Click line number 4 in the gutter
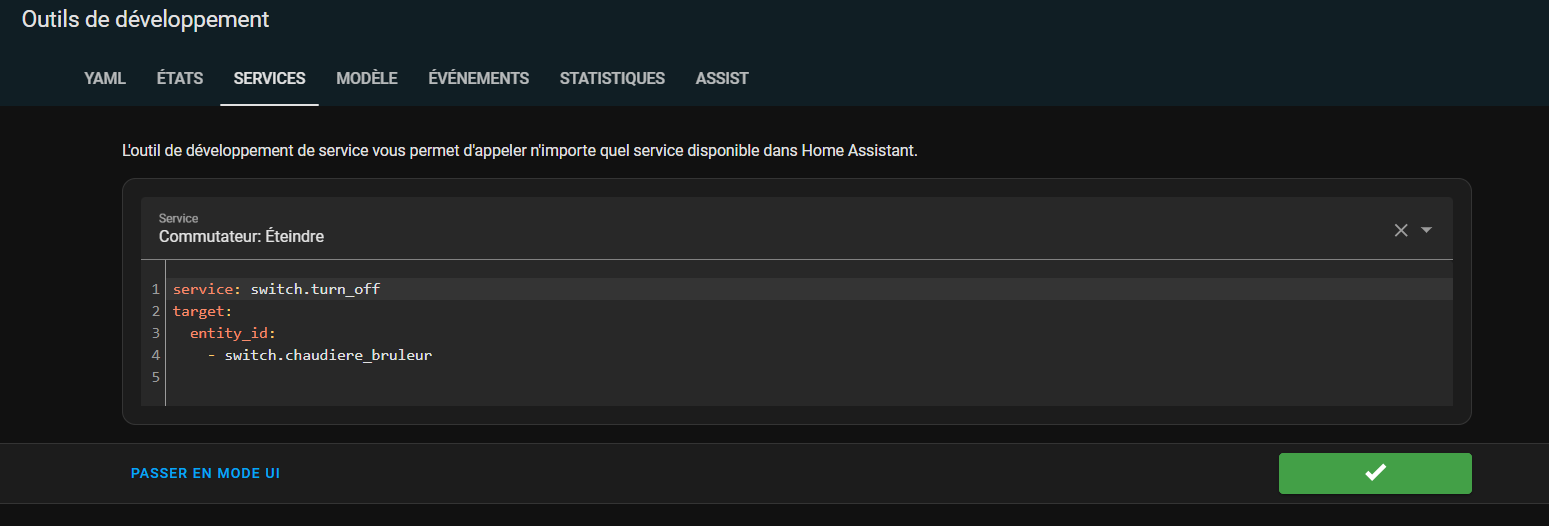Image resolution: width=1549 pixels, height=526 pixels. click(155, 355)
